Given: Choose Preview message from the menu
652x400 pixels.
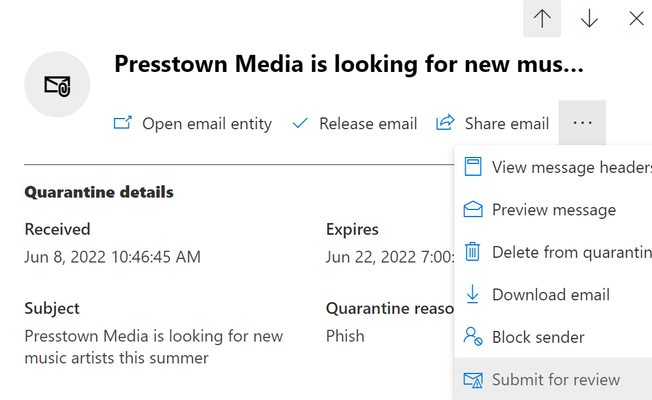Looking at the screenshot, I should click(x=553, y=210).
